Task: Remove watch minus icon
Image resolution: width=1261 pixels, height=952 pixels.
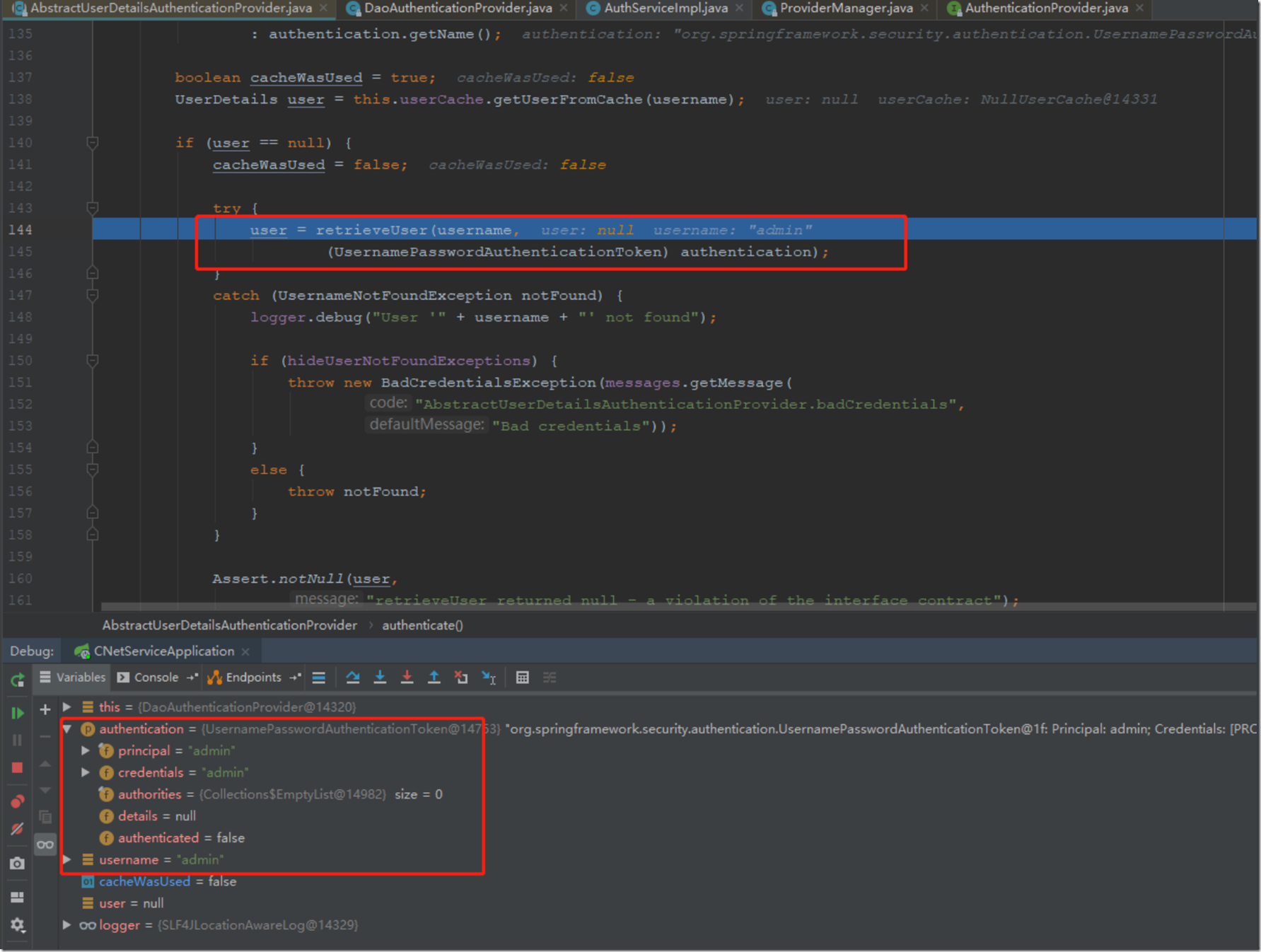Action: [x=45, y=737]
